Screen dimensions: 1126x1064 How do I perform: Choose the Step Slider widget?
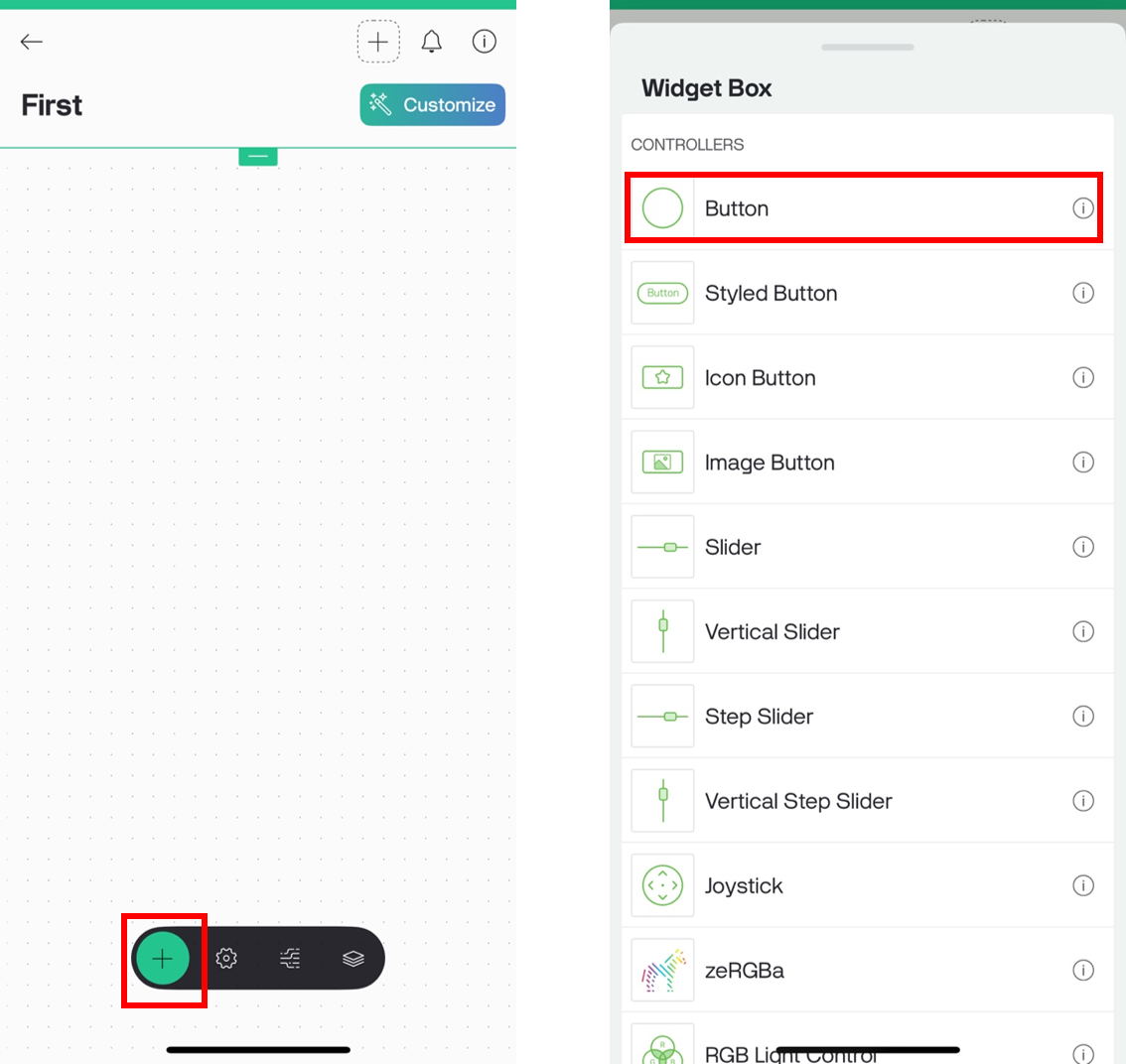click(868, 717)
